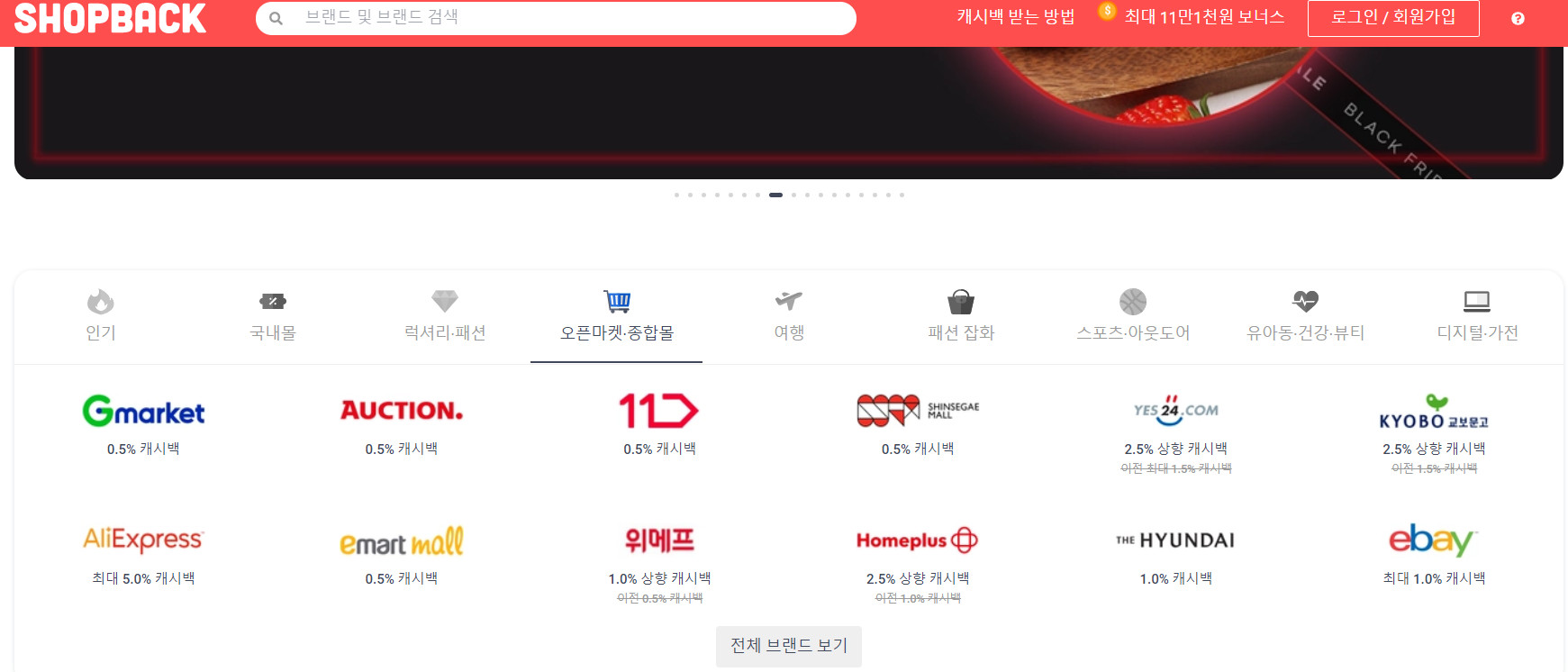The width and height of the screenshot is (1568, 672).
Task: Click the flame icon for 인기
Action: (100, 301)
